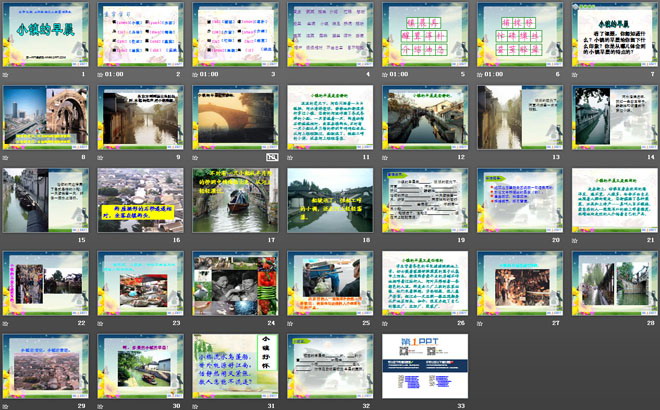
Task: Select slide 27 thumbnail
Action: [520, 283]
